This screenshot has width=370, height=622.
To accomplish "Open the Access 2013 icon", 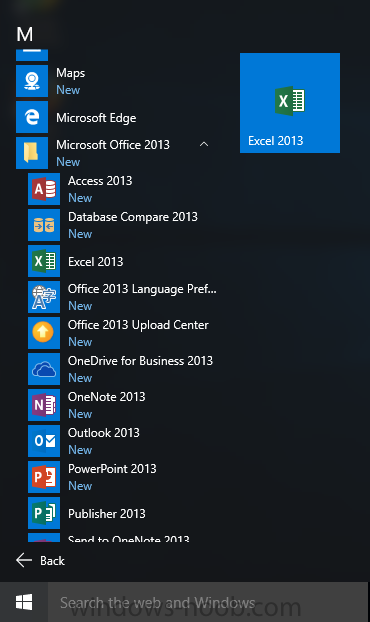I will pos(44,189).
